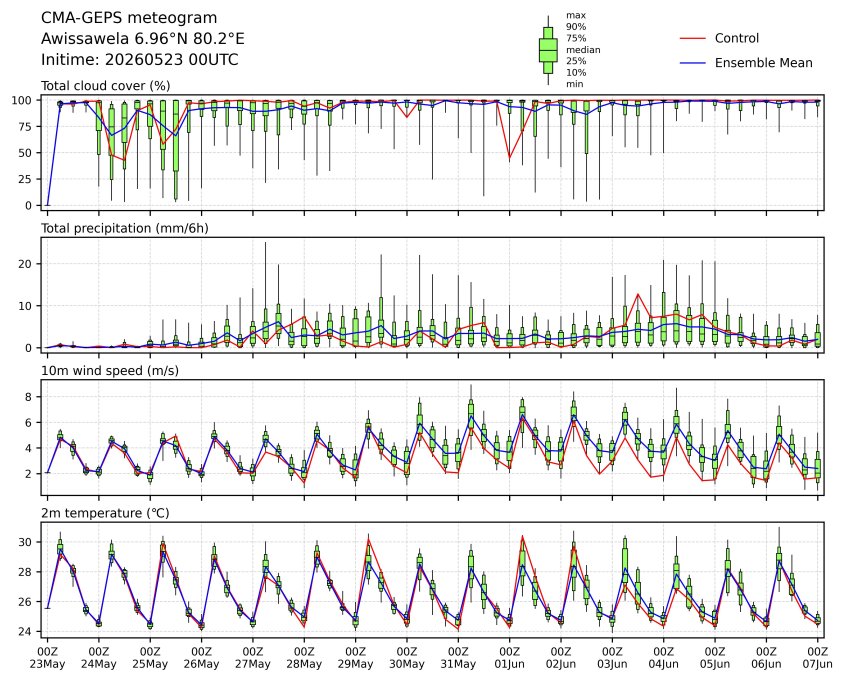Select the Control legend label
Viewport: 844px width, 681px height.
coord(736,38)
